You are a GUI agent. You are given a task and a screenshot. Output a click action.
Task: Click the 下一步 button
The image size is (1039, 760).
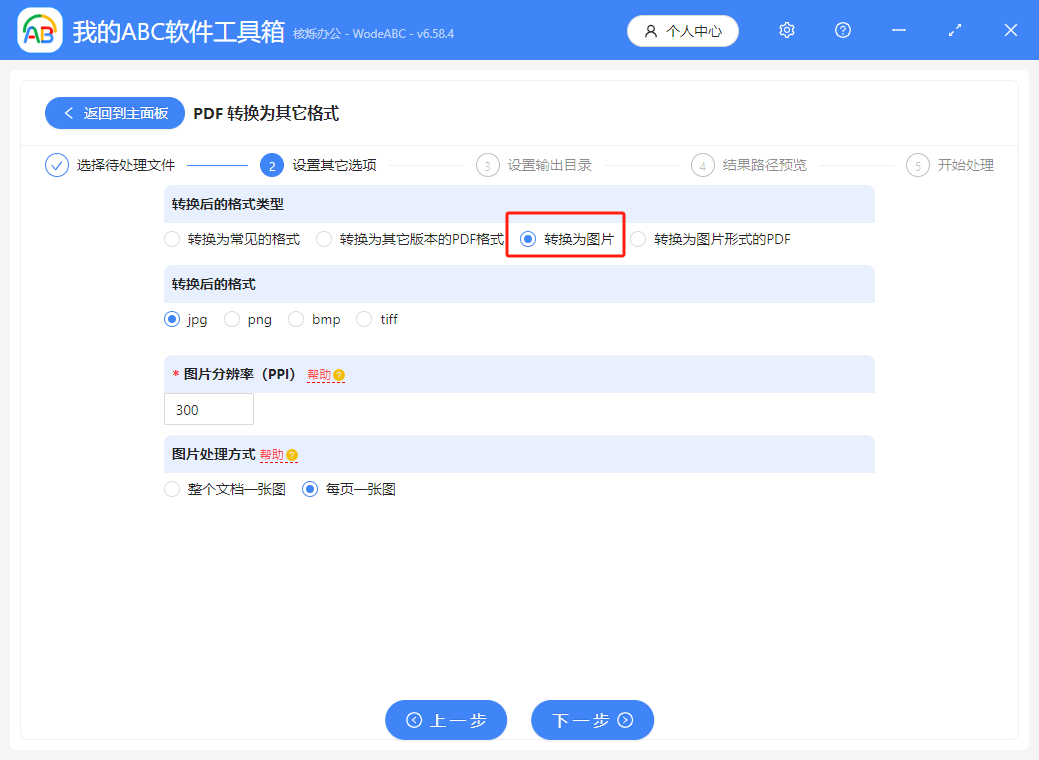592,720
